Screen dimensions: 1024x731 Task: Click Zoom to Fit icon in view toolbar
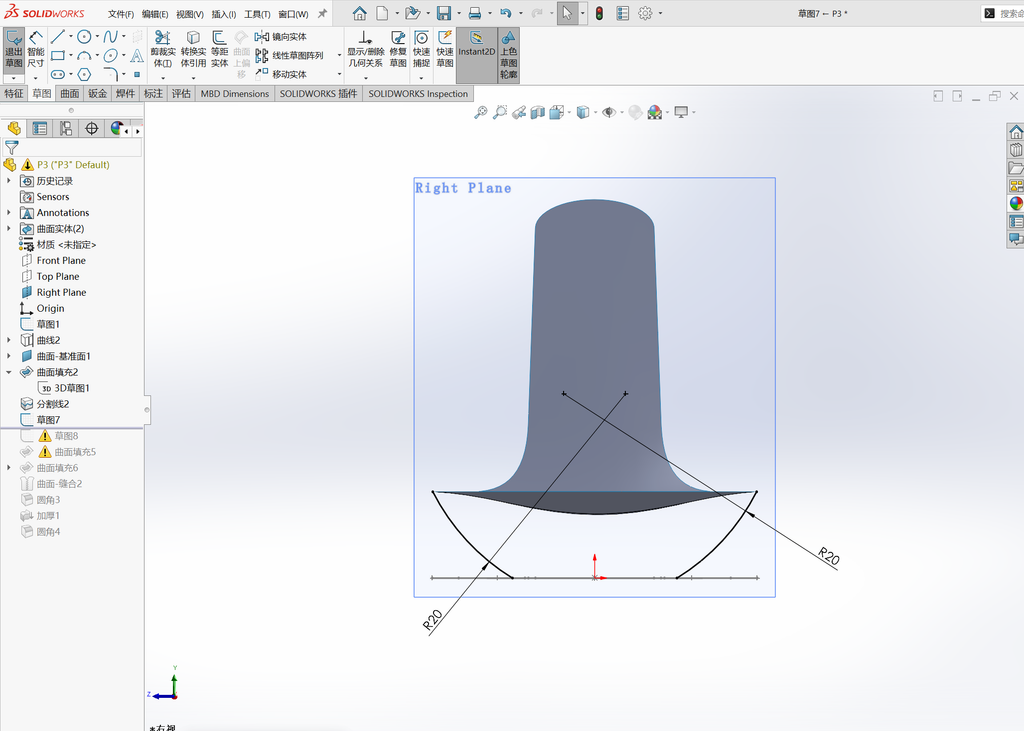pos(481,112)
